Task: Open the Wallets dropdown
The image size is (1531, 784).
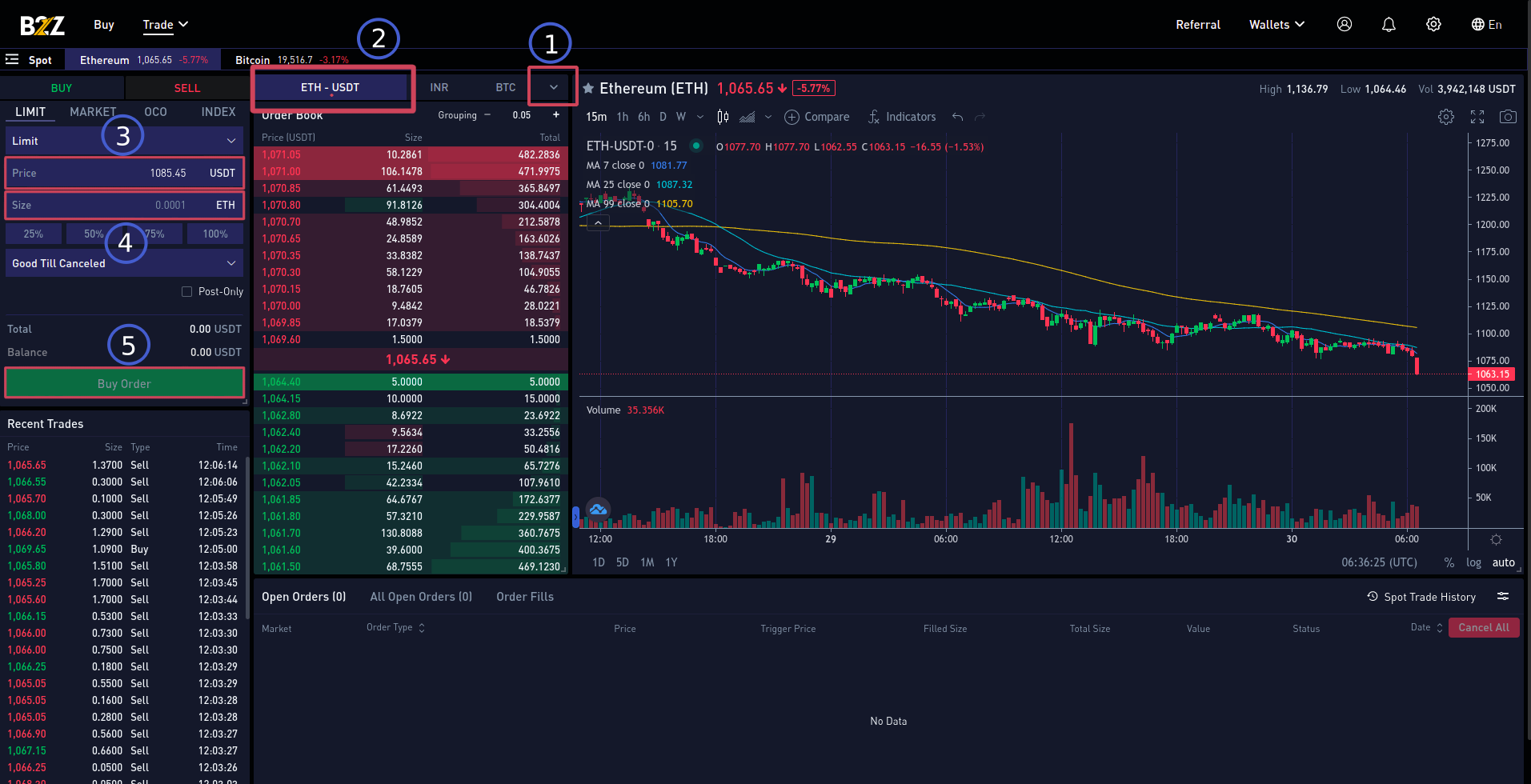Action: point(1277,25)
